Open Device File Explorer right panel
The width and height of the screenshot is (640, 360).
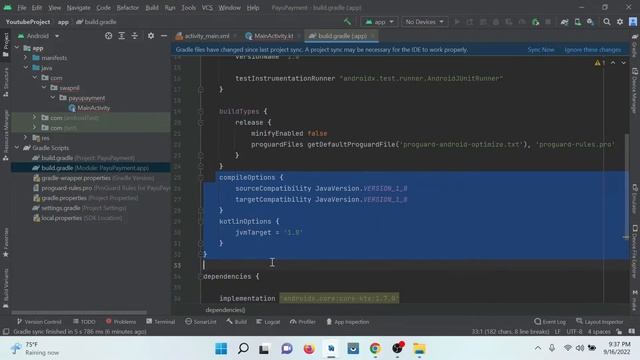(x=635, y=252)
